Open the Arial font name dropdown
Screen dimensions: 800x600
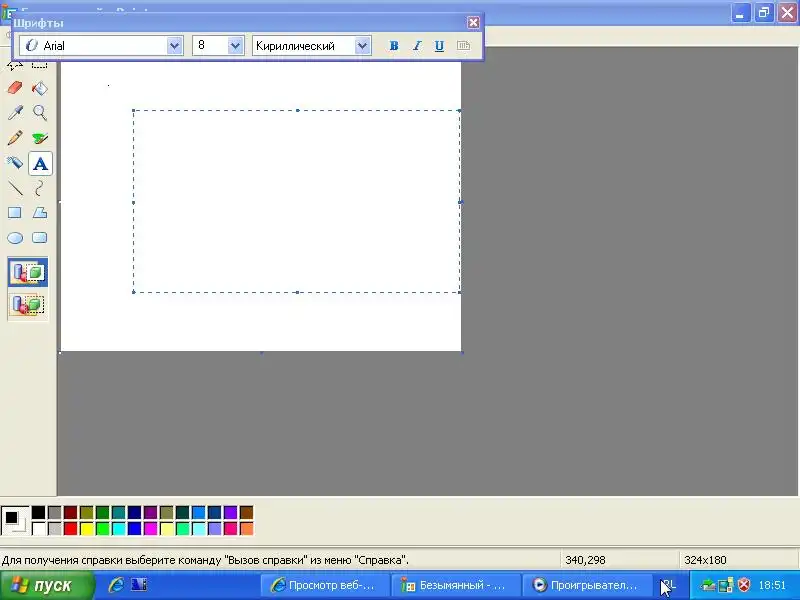pyautogui.click(x=174, y=46)
